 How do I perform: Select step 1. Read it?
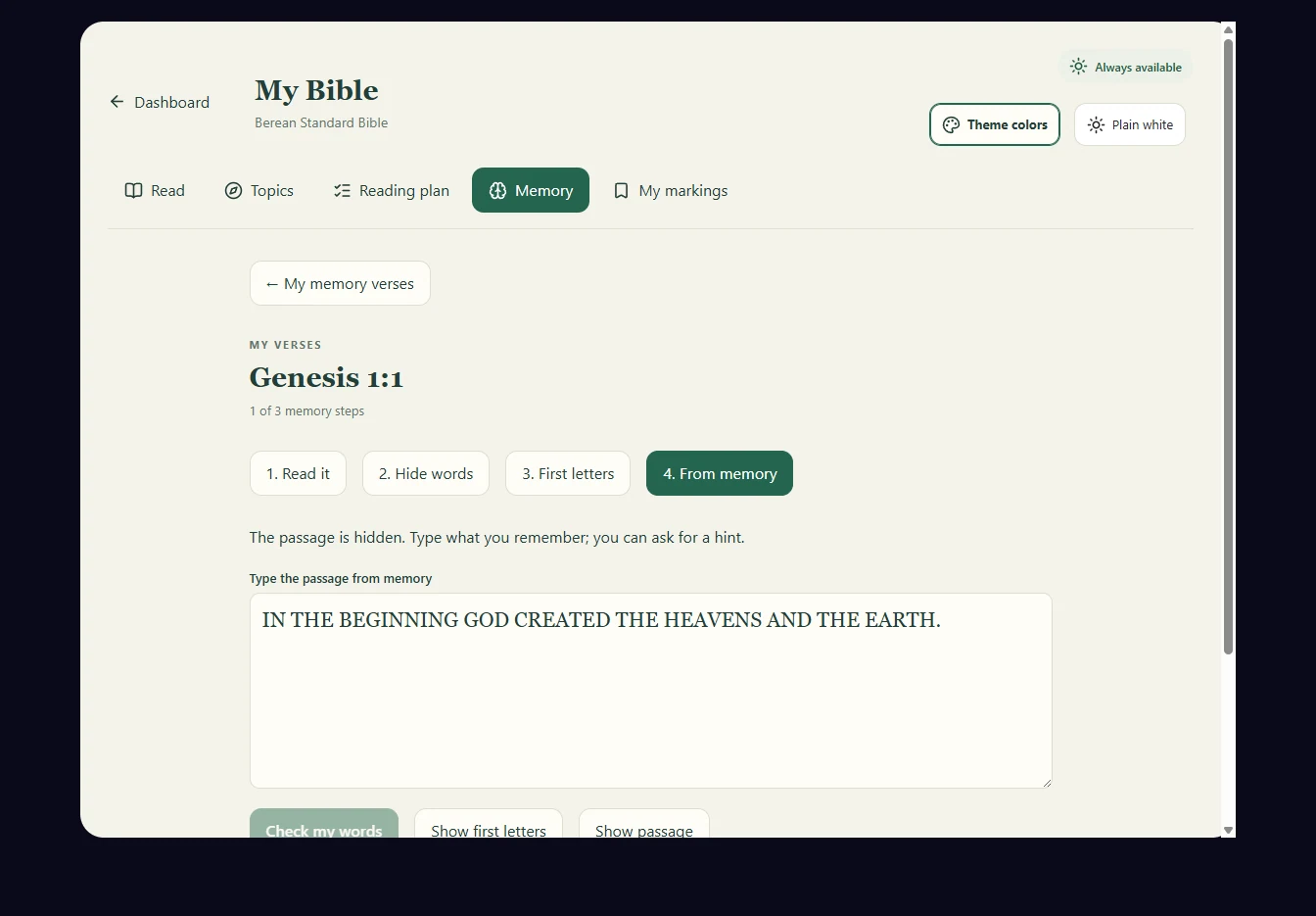click(298, 473)
